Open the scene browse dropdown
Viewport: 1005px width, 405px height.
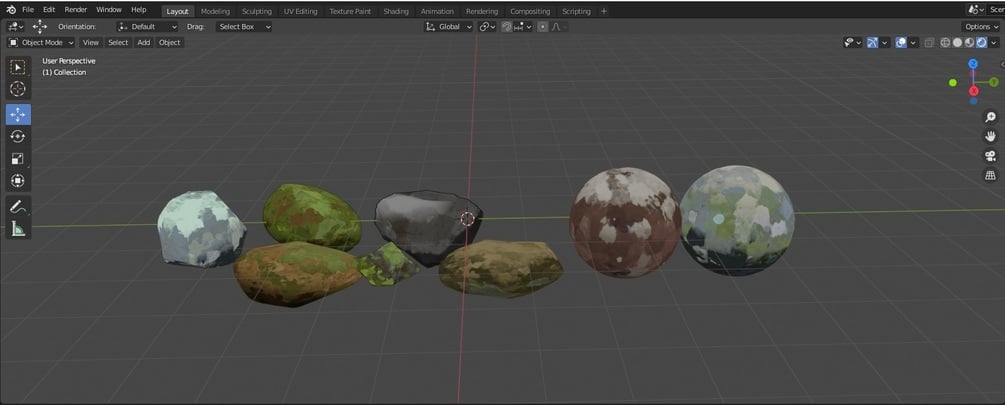coord(977,10)
